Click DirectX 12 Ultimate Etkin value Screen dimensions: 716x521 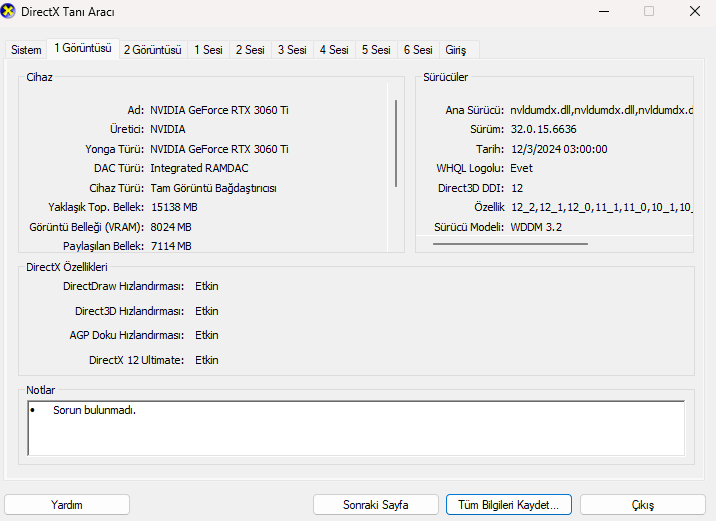tap(206, 360)
